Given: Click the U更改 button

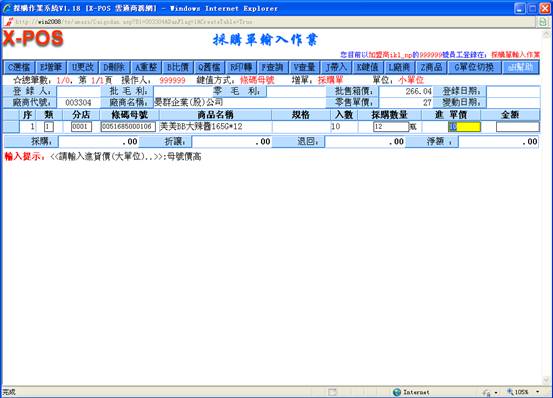Looking at the screenshot, I should tap(83, 67).
